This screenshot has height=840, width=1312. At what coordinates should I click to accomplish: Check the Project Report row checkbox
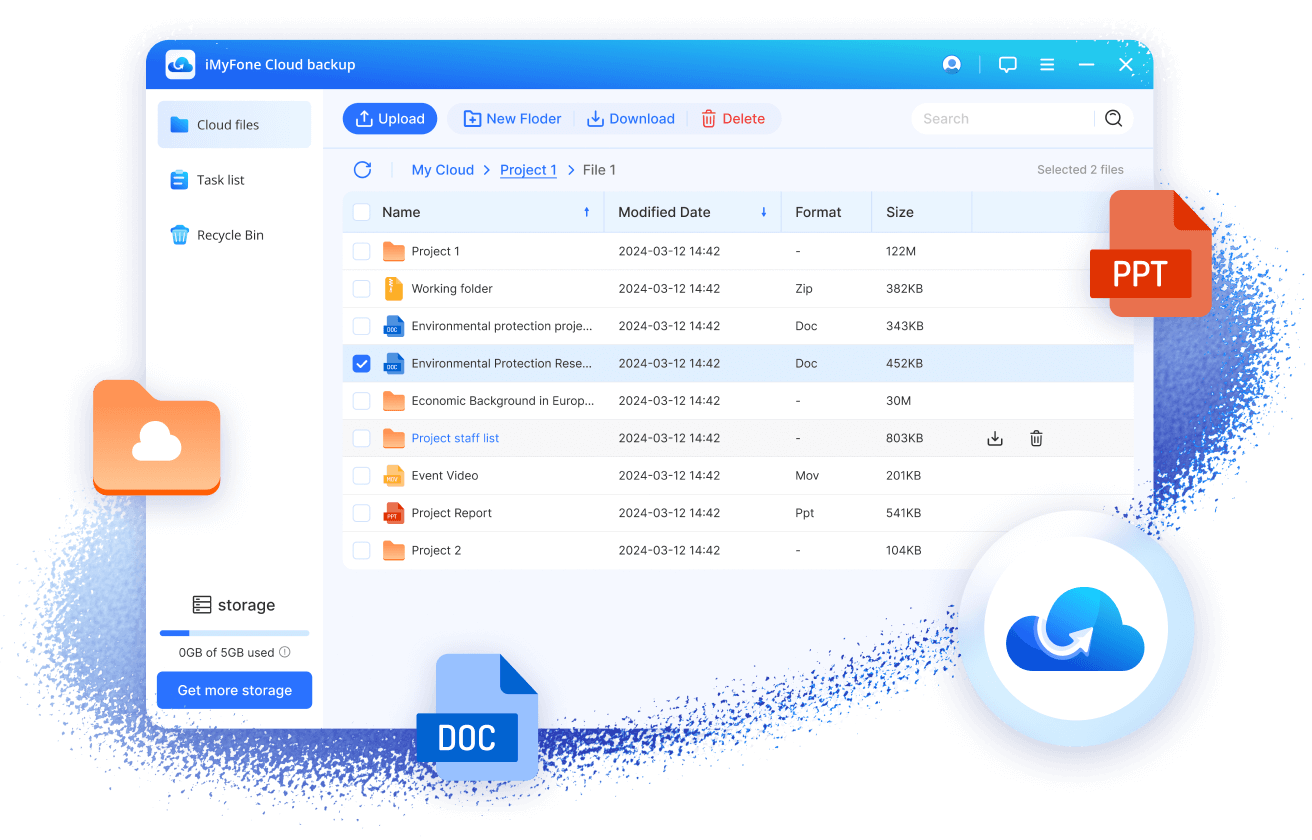(362, 513)
